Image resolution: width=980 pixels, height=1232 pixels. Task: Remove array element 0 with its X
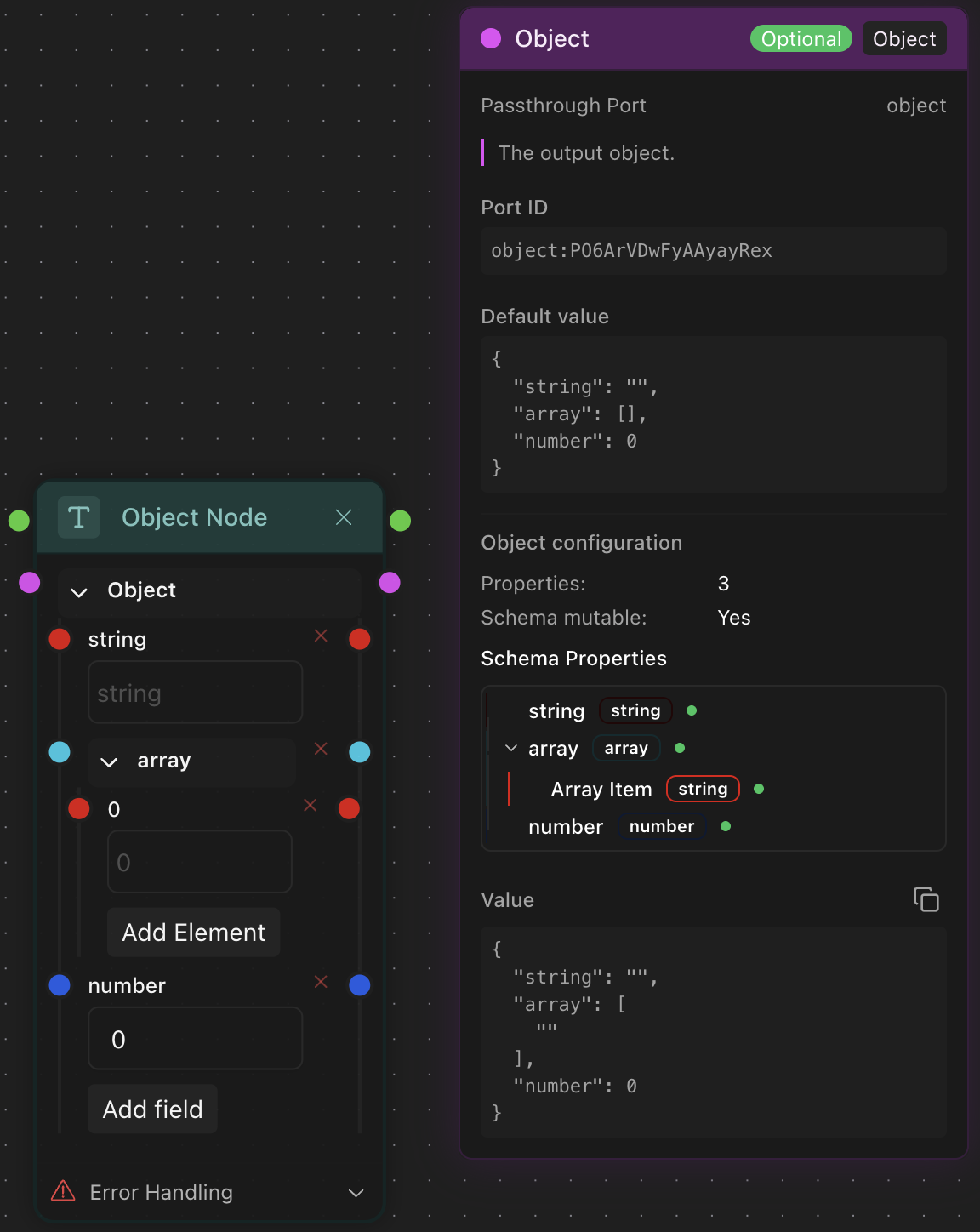click(311, 805)
